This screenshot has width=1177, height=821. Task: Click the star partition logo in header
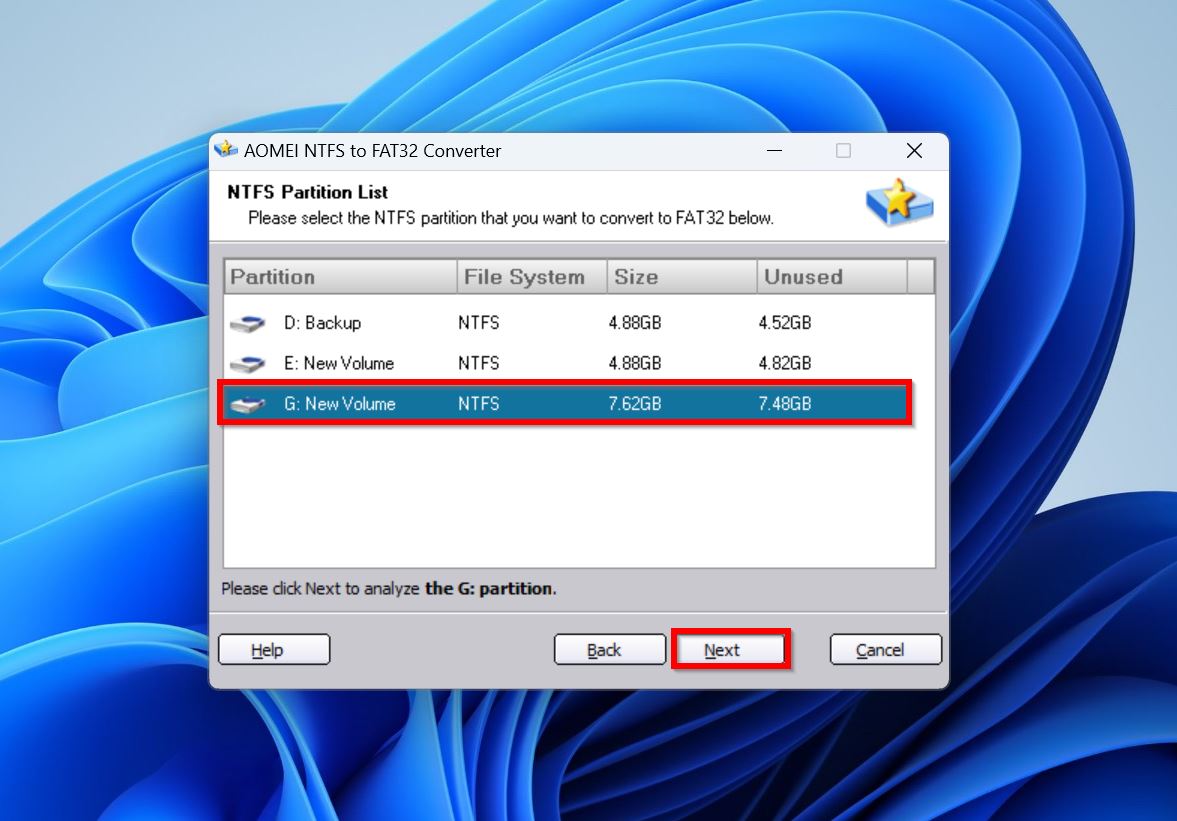click(x=899, y=203)
